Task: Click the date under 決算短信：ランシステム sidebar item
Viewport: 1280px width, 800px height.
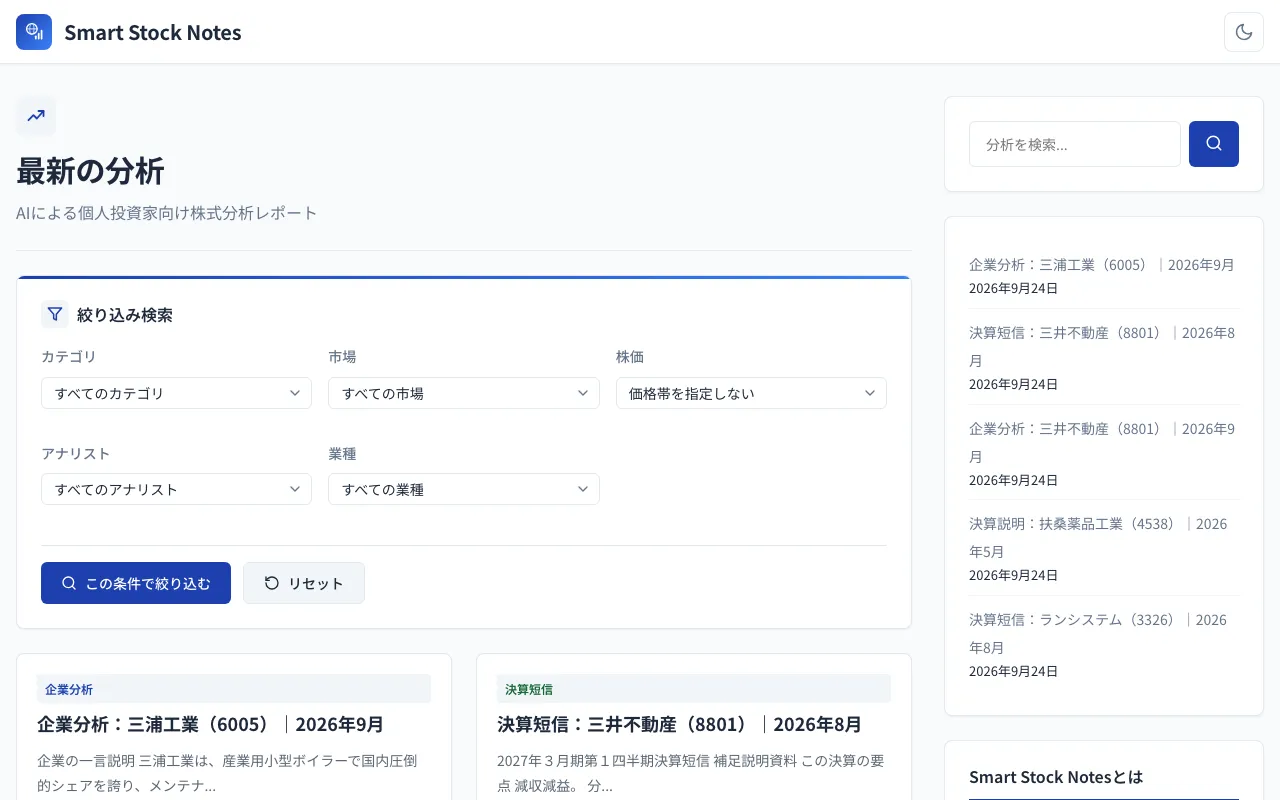Action: (x=1013, y=671)
